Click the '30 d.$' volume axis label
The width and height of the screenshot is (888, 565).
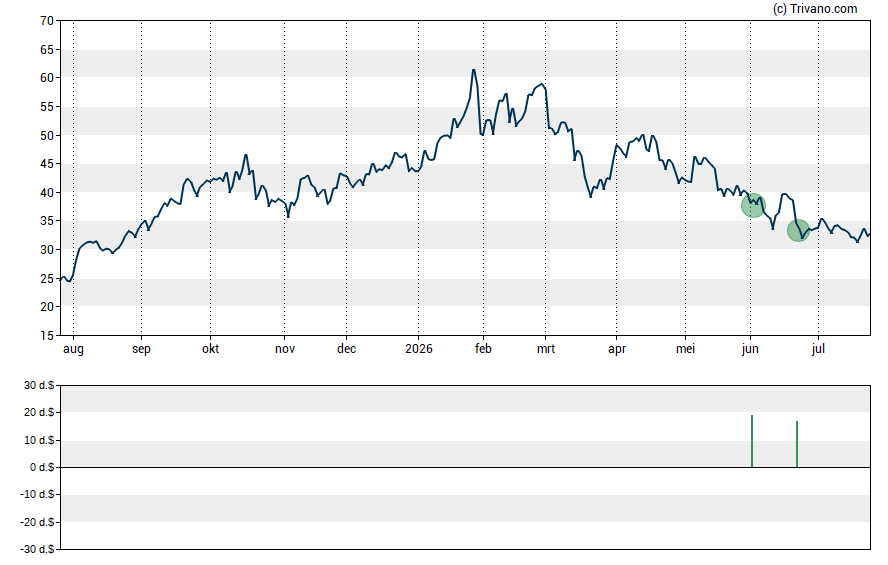pos(39,386)
